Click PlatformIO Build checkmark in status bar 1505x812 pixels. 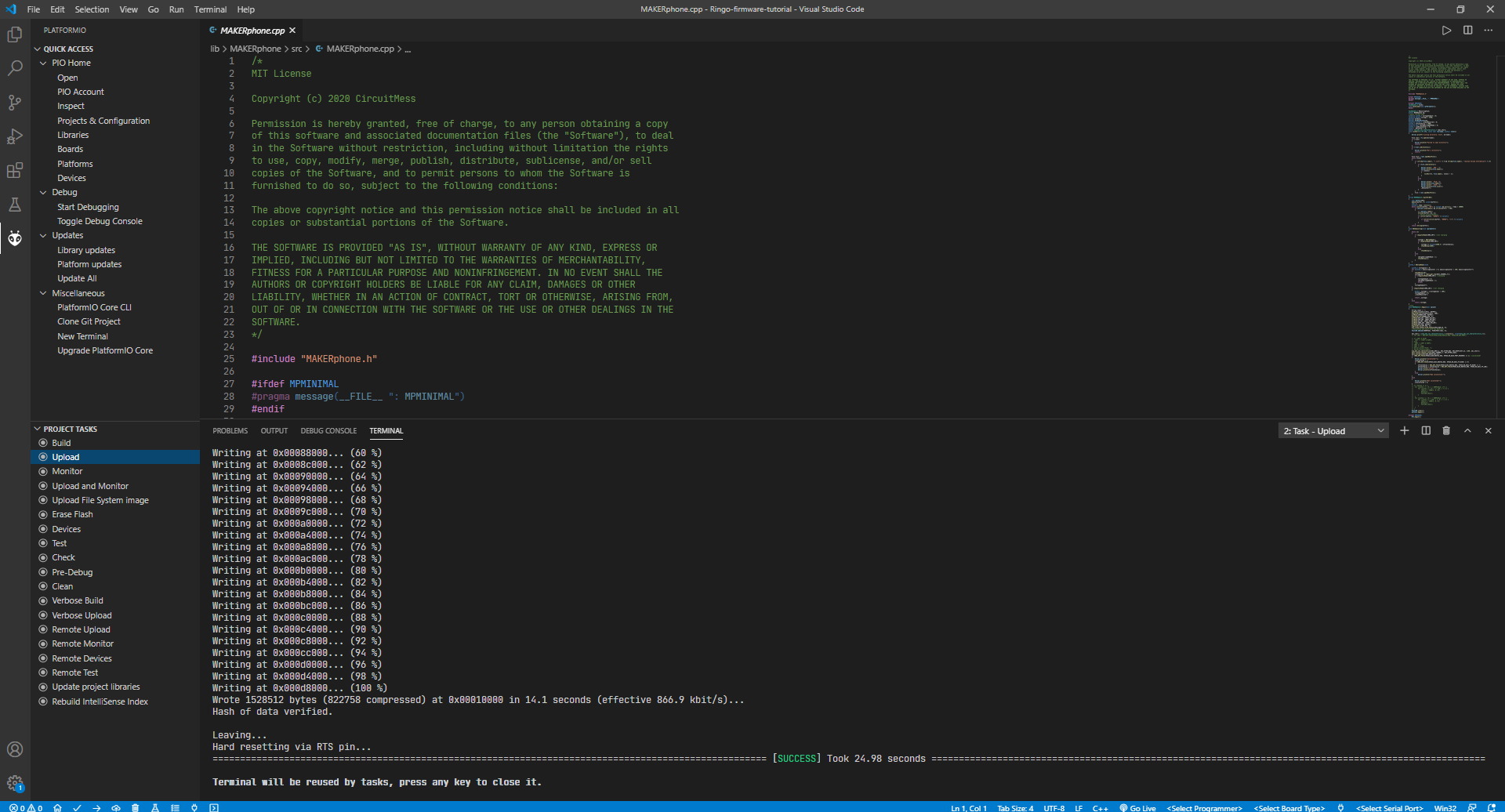77,807
